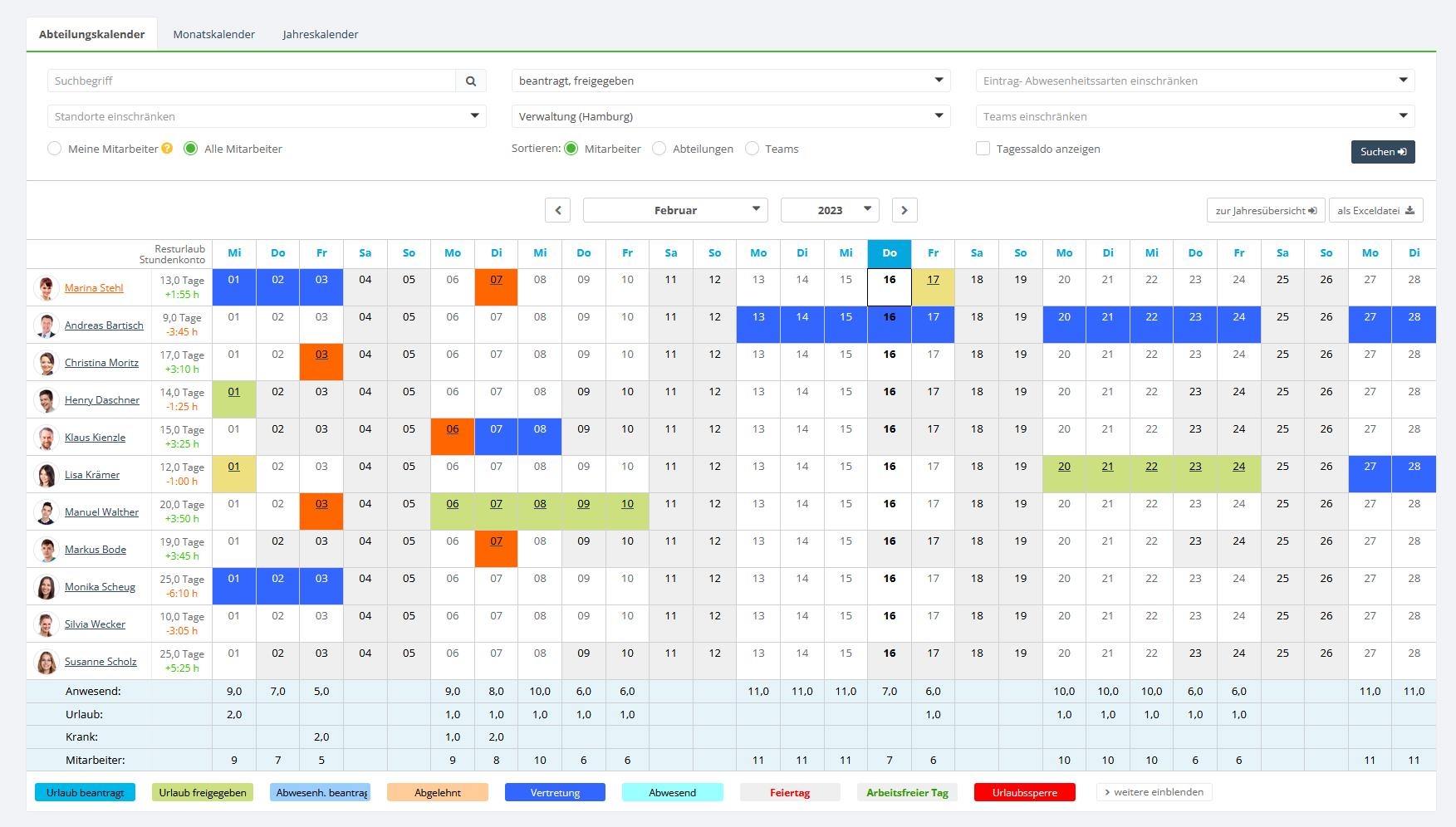This screenshot has width=1456, height=827.
Task: Click Manuel Walther's avatar
Action: pos(47,512)
